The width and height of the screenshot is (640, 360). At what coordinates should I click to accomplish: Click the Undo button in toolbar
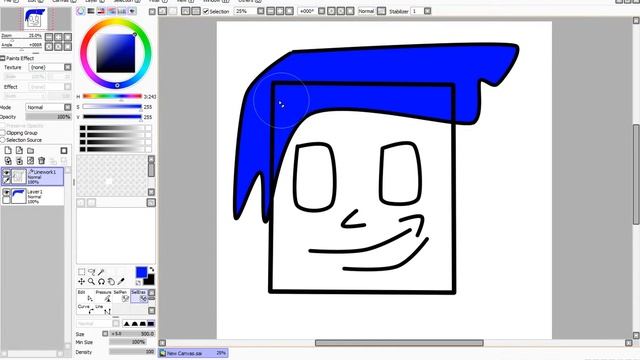tap(162, 11)
